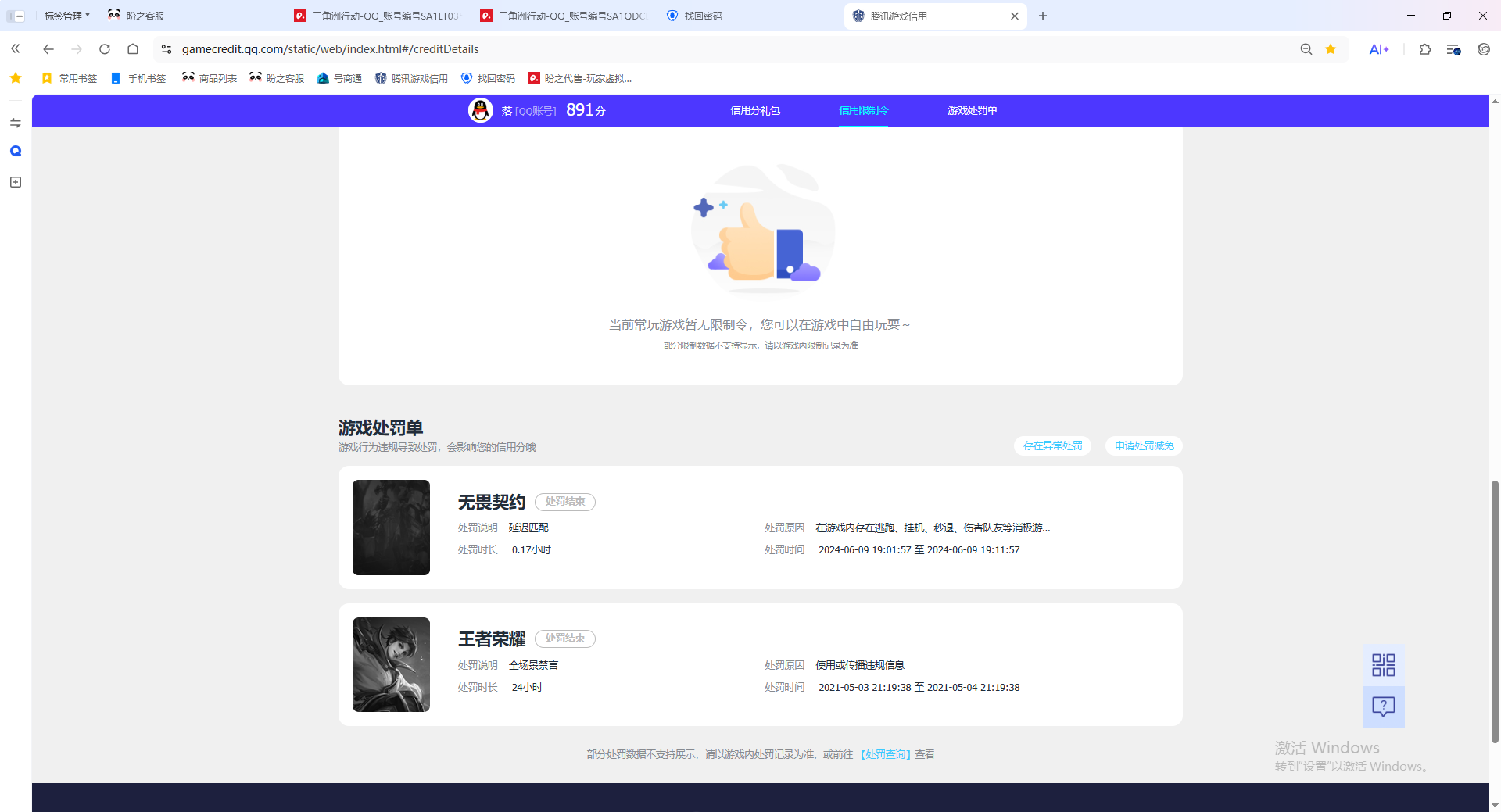This screenshot has height=812, width=1501.
Task: Toggle the bookmark star for this page
Action: (1331, 49)
